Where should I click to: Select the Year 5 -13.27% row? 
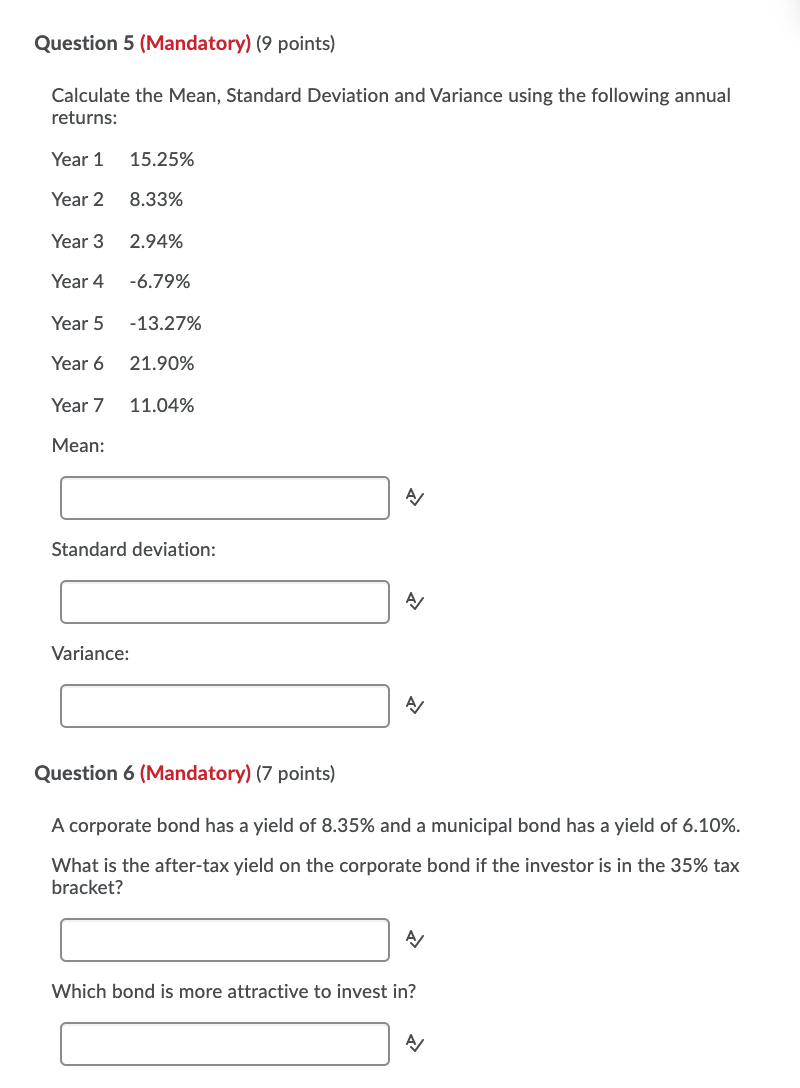(x=126, y=323)
